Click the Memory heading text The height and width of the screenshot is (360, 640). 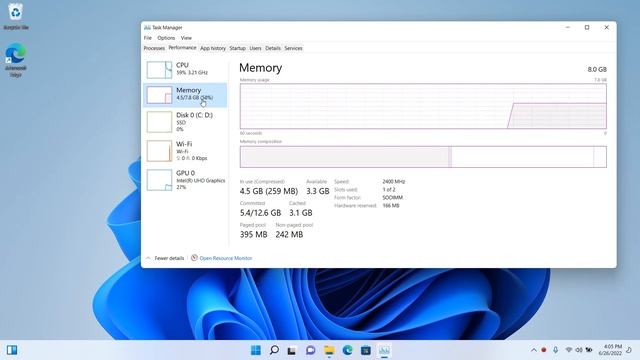tap(260, 68)
